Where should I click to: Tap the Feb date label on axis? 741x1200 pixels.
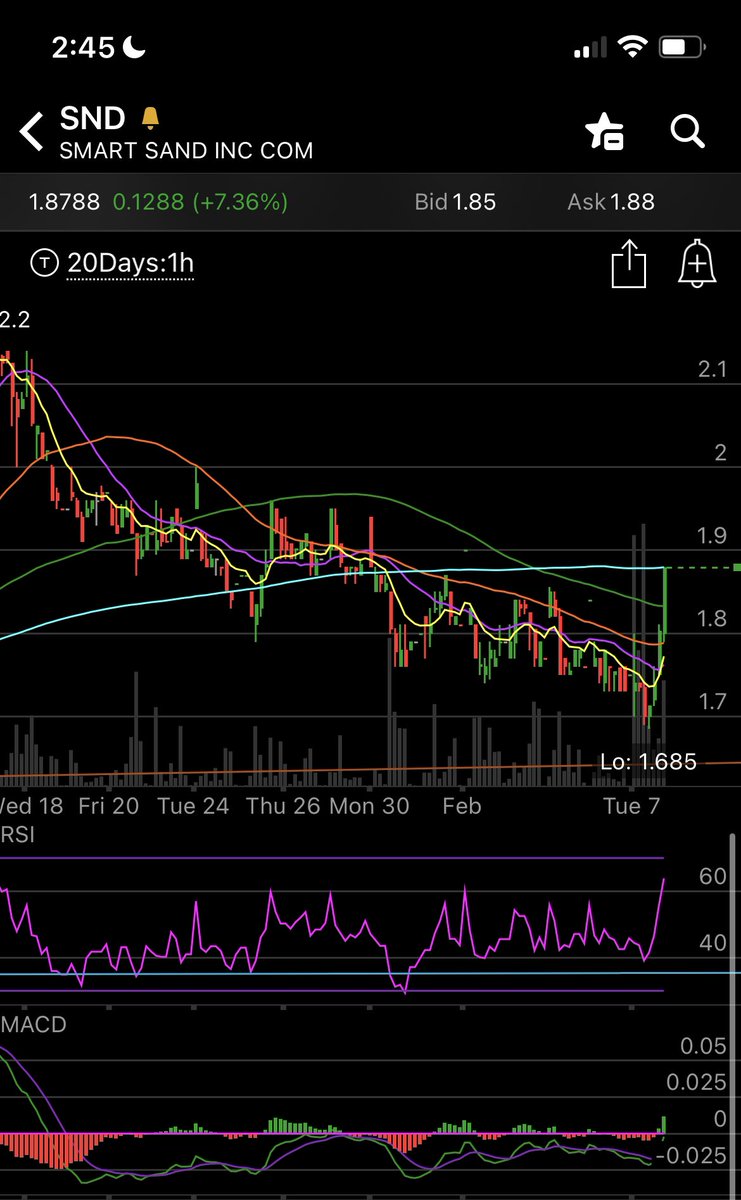(x=462, y=806)
